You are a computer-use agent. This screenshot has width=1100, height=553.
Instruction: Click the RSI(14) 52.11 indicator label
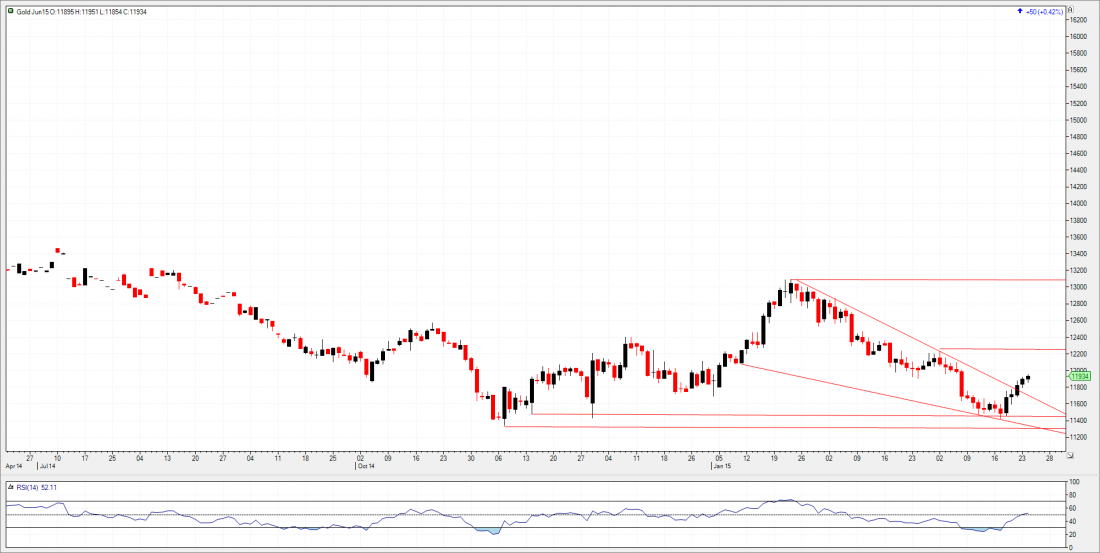click(37, 487)
